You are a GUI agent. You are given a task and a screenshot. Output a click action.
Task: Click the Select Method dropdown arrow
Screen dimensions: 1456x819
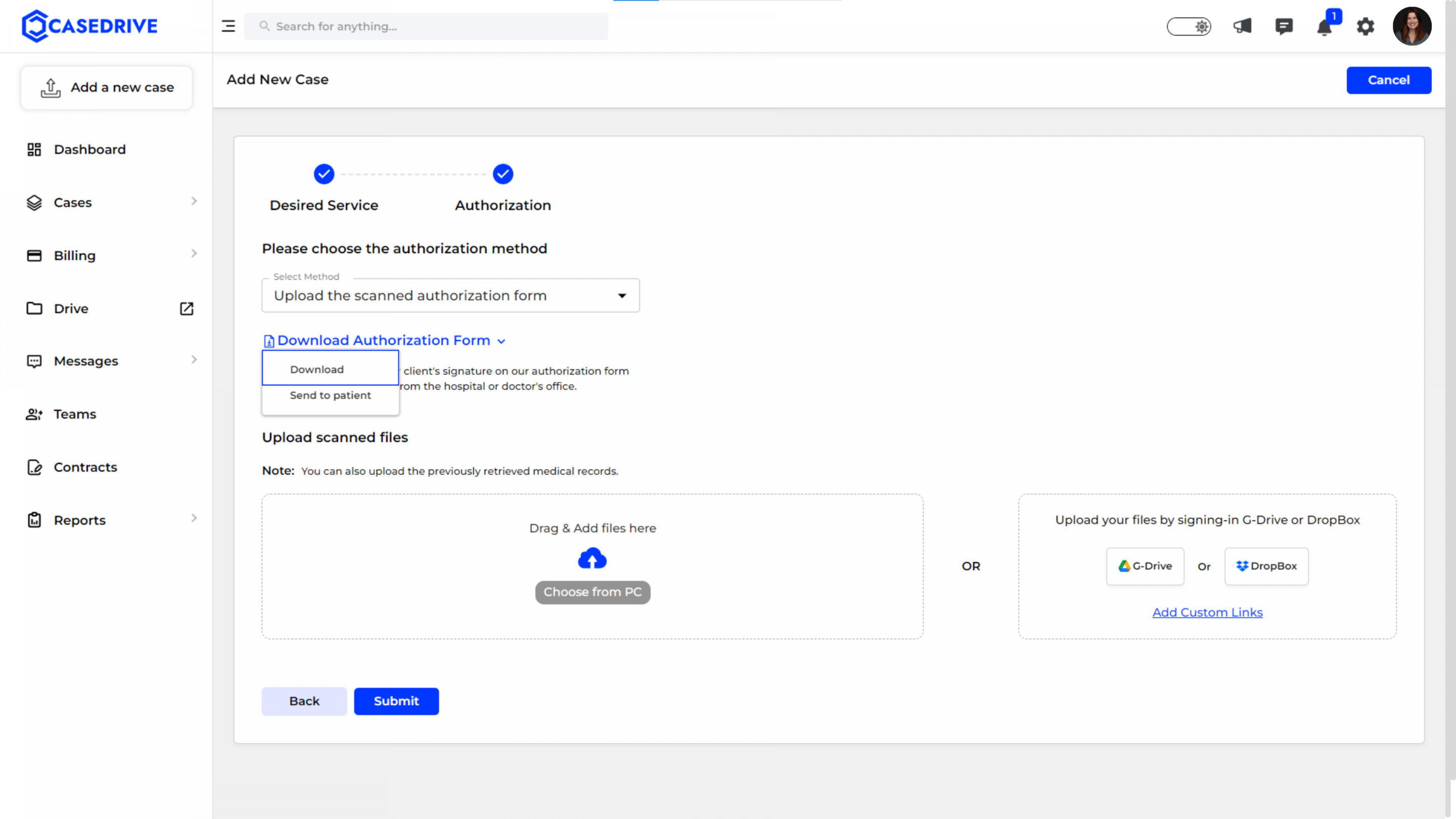click(x=622, y=296)
